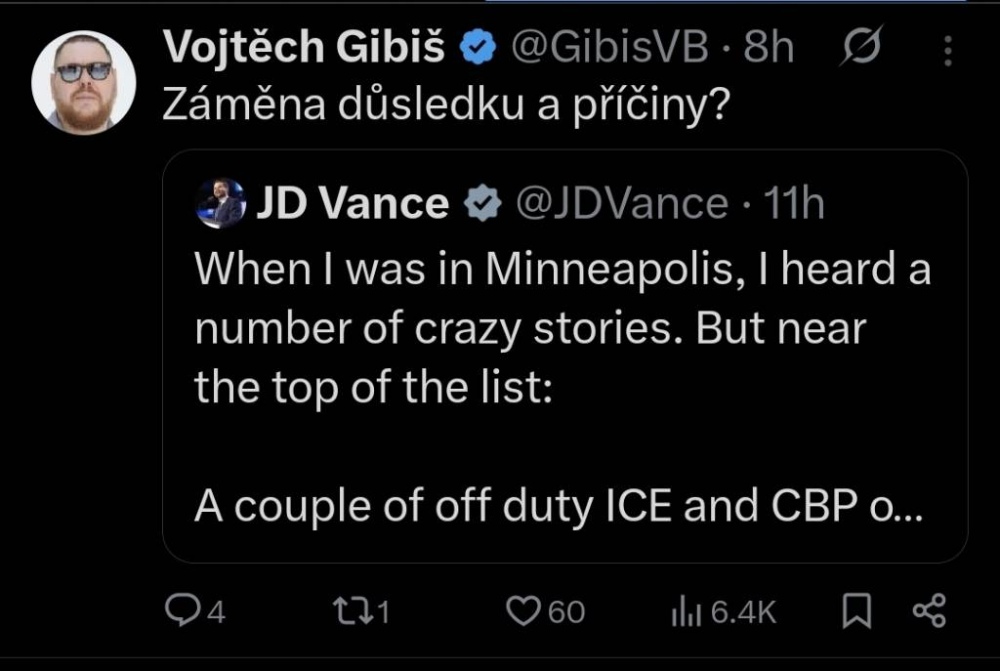Bookmark this tweet

[x=855, y=611]
